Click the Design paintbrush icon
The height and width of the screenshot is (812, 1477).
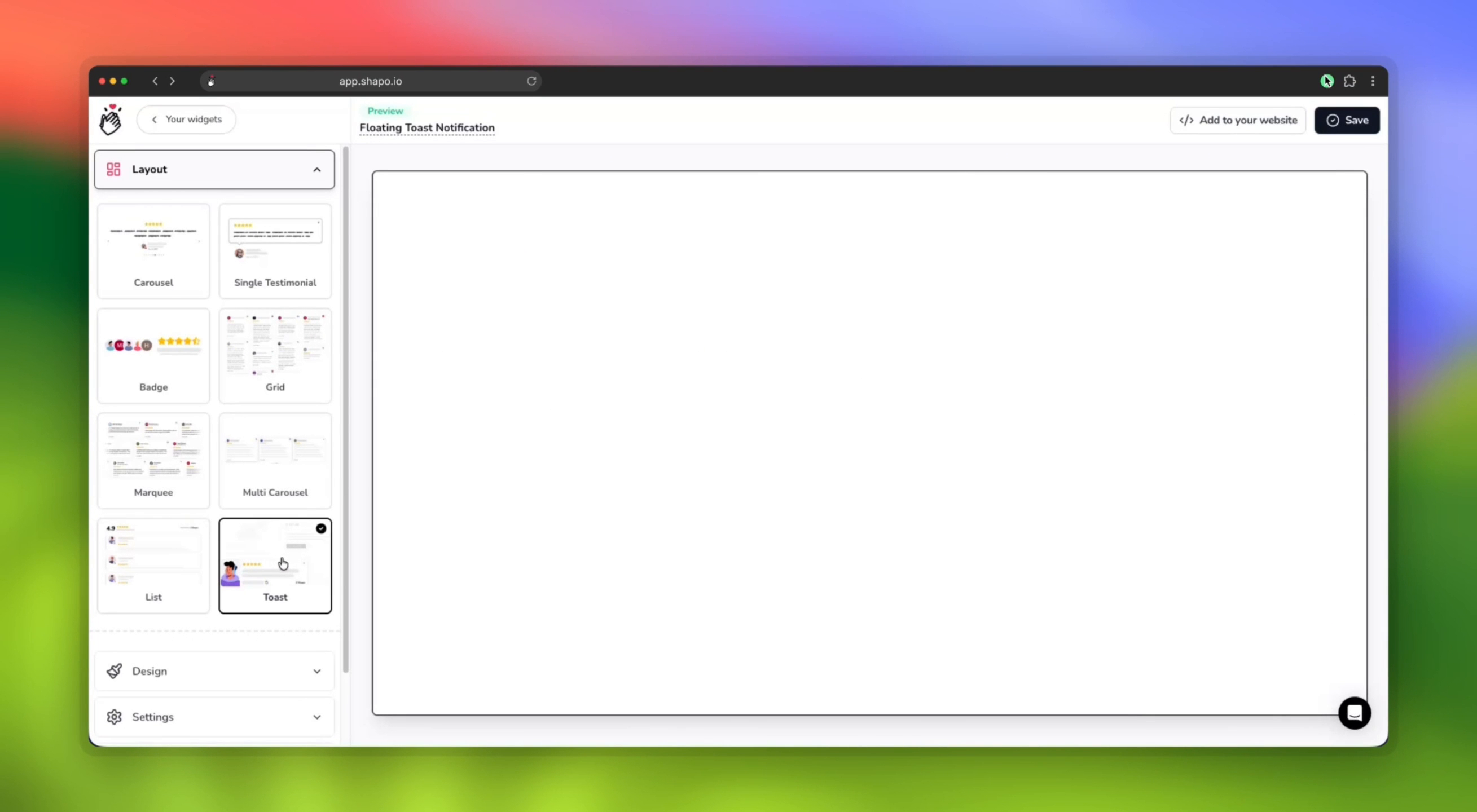pos(114,671)
